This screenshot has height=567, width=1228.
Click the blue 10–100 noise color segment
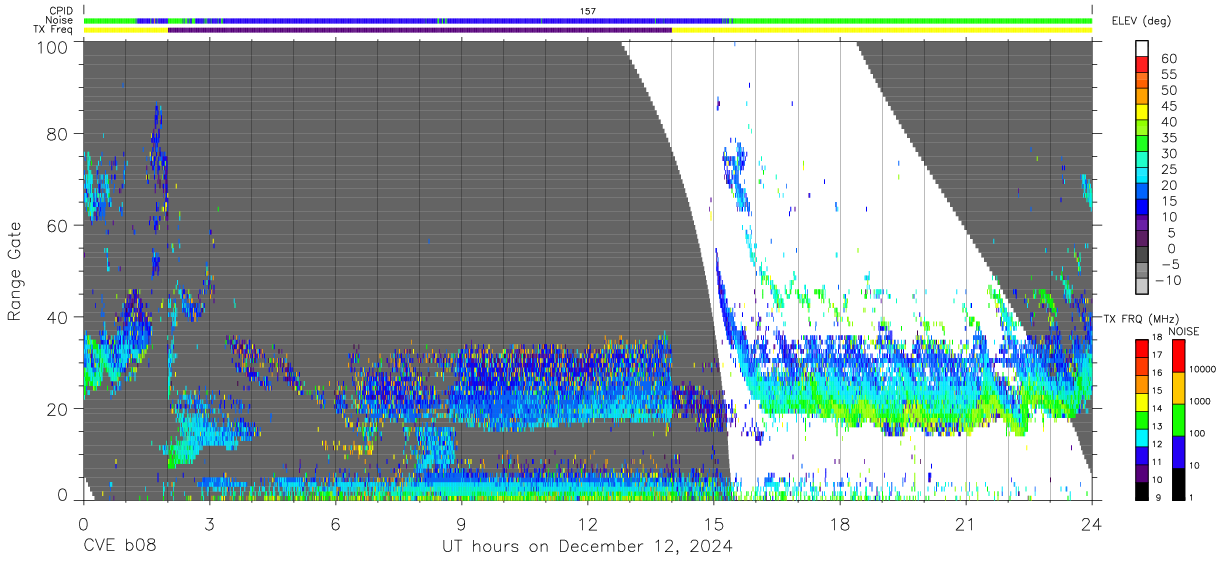coord(1177,450)
